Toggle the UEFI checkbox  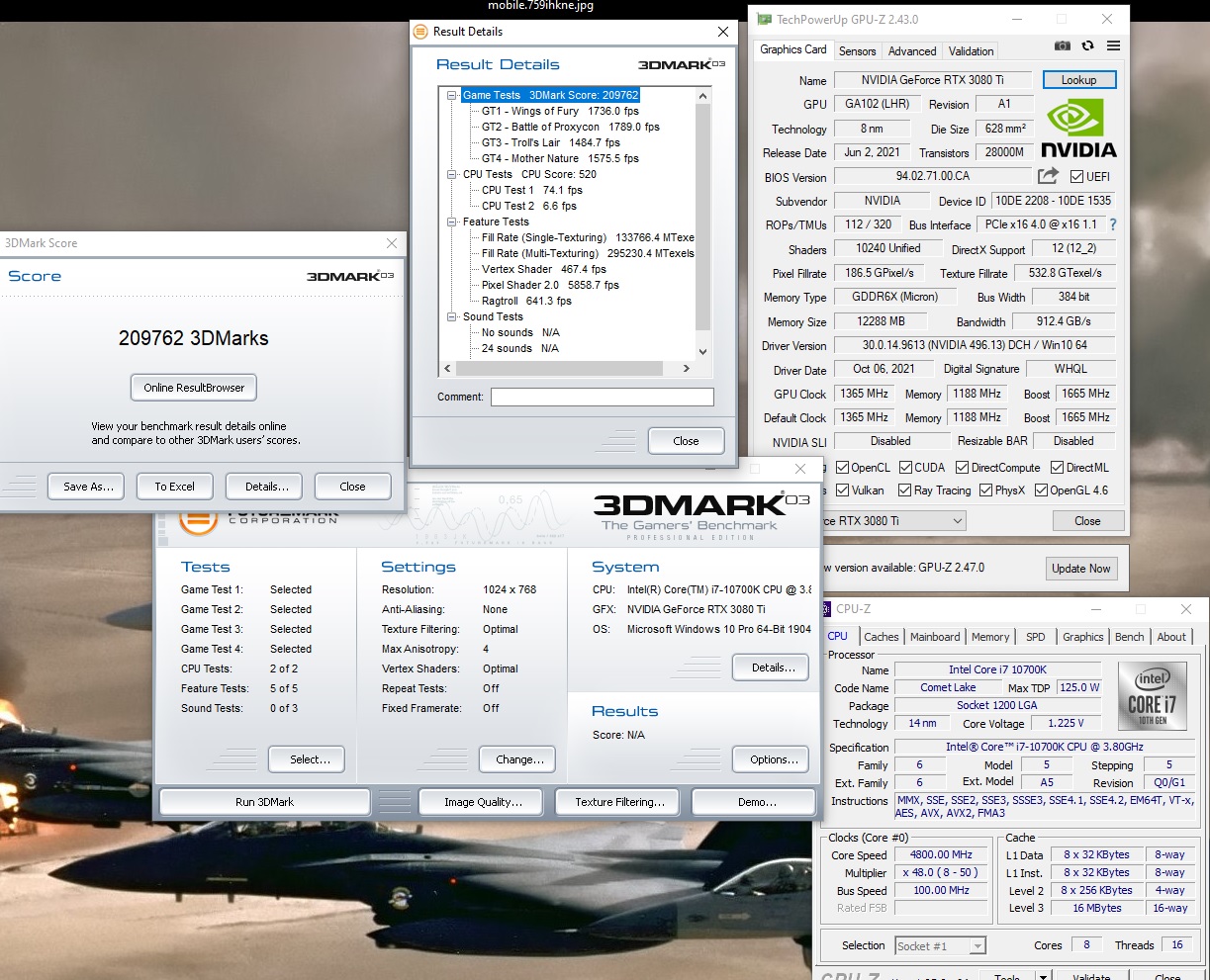1077,177
